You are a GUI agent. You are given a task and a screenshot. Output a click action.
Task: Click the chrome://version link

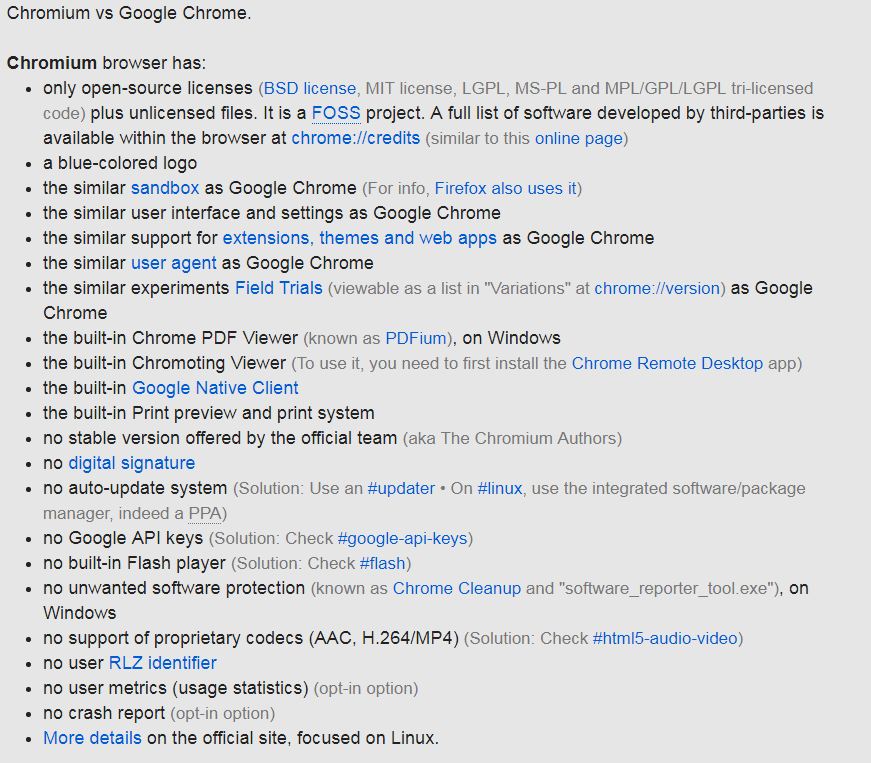pos(657,288)
